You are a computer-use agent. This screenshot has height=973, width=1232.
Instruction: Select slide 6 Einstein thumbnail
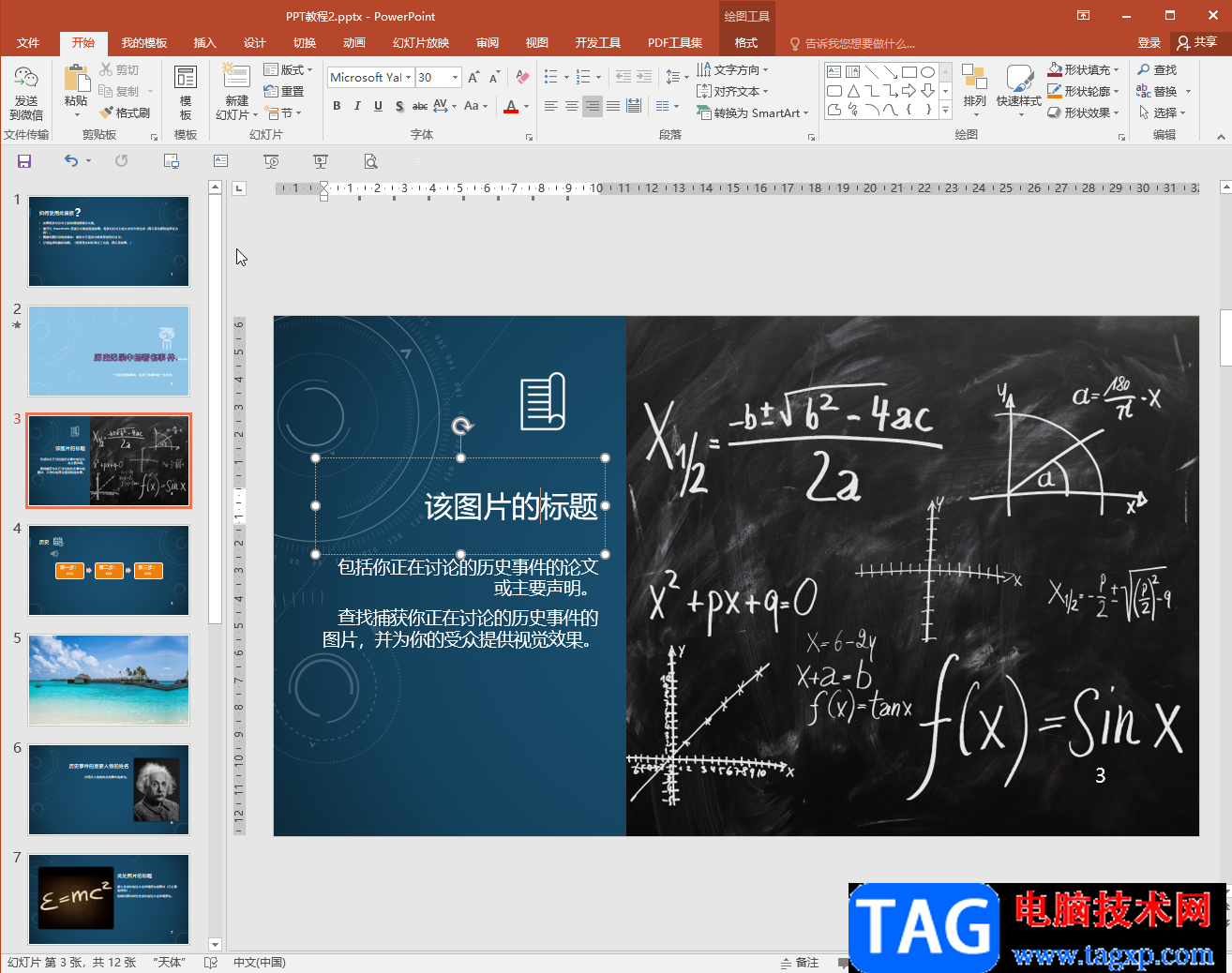pos(109,789)
